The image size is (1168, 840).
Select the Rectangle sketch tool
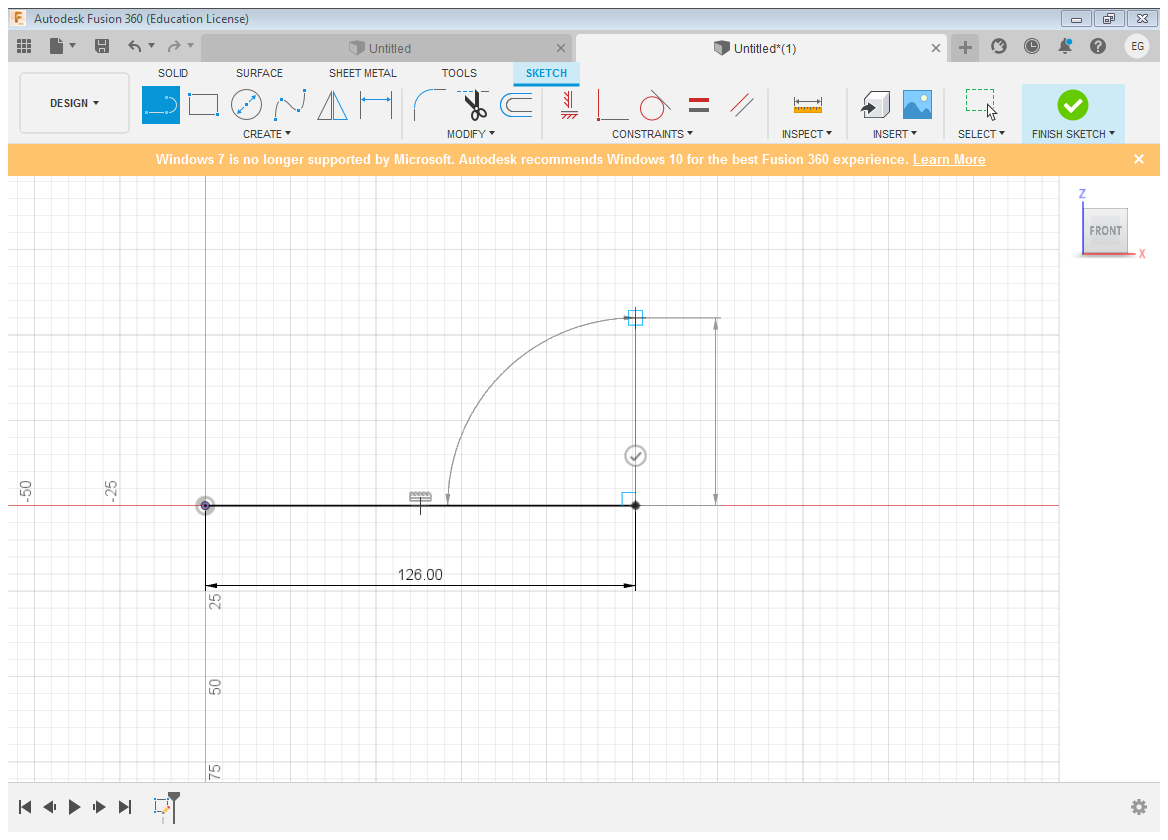pos(203,104)
